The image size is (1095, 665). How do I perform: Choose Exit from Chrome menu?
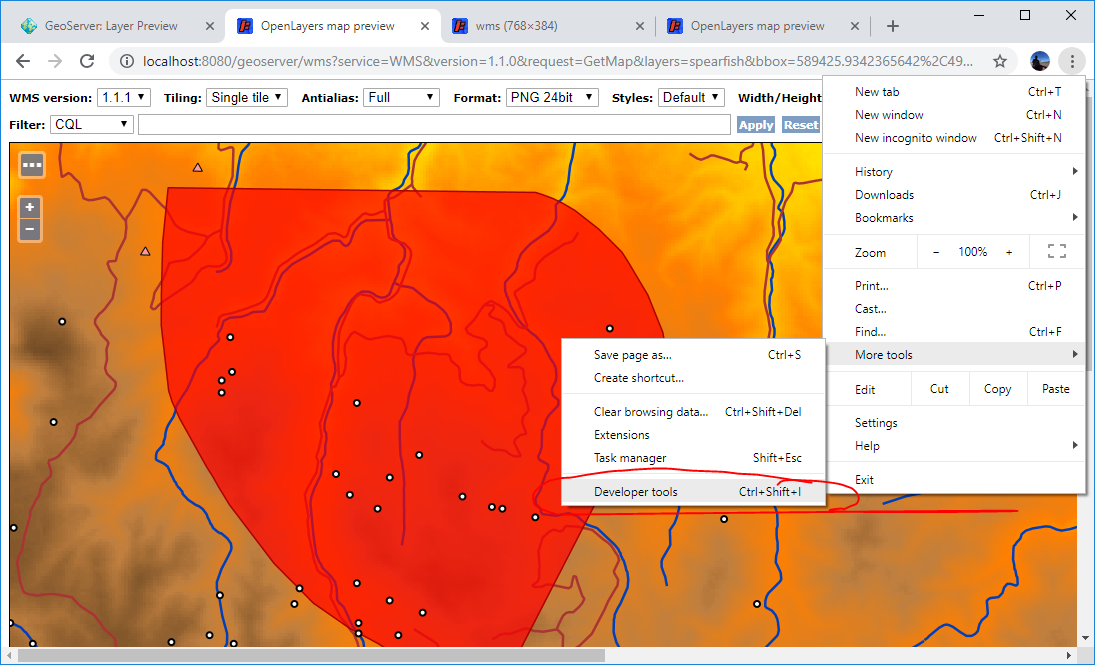954,479
